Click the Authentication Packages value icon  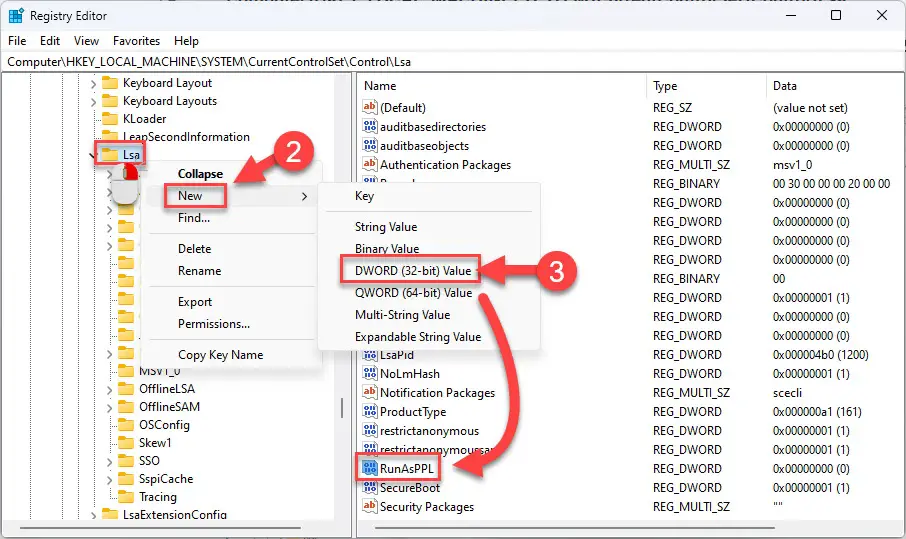click(x=370, y=164)
